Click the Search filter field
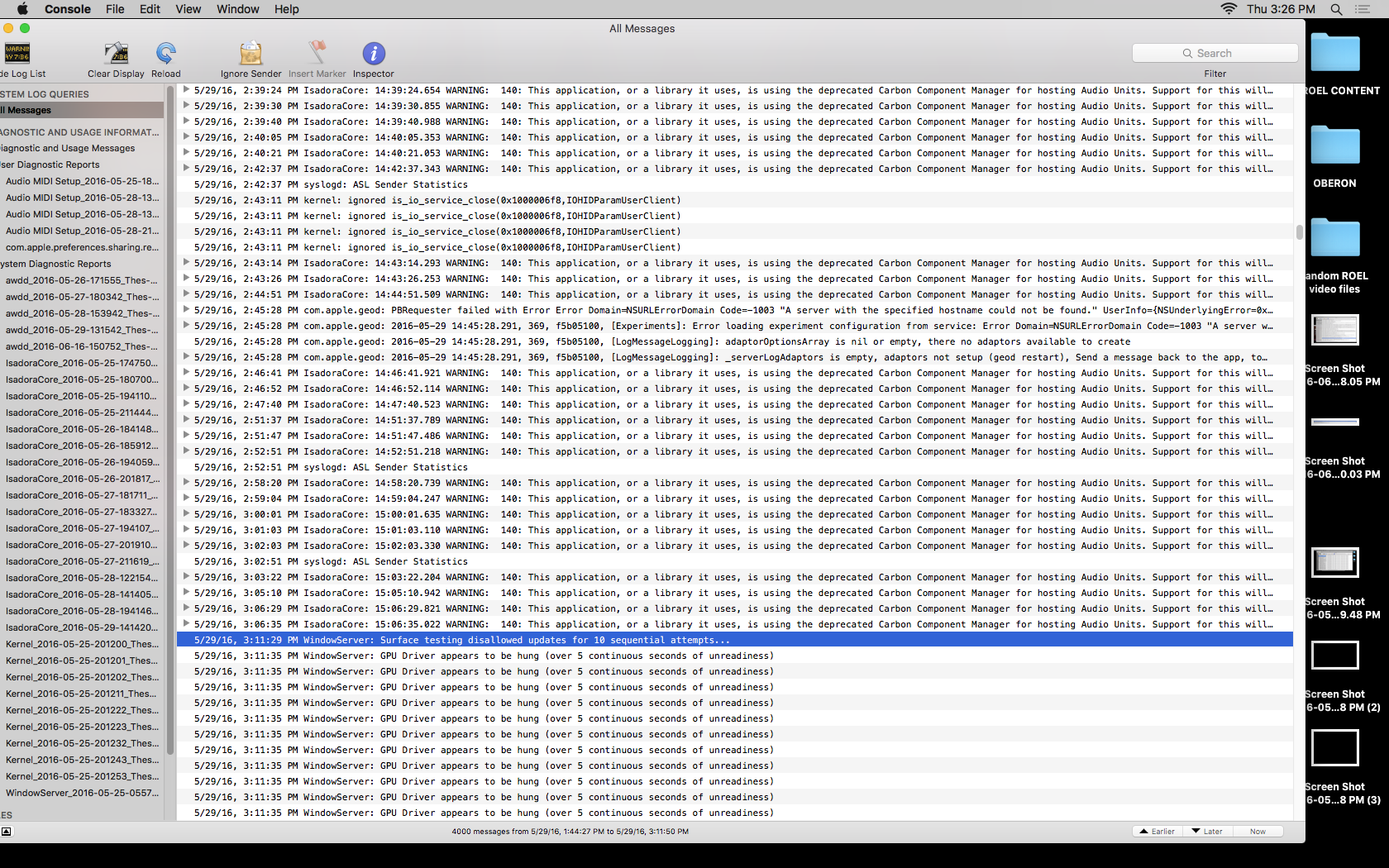 click(x=1215, y=53)
